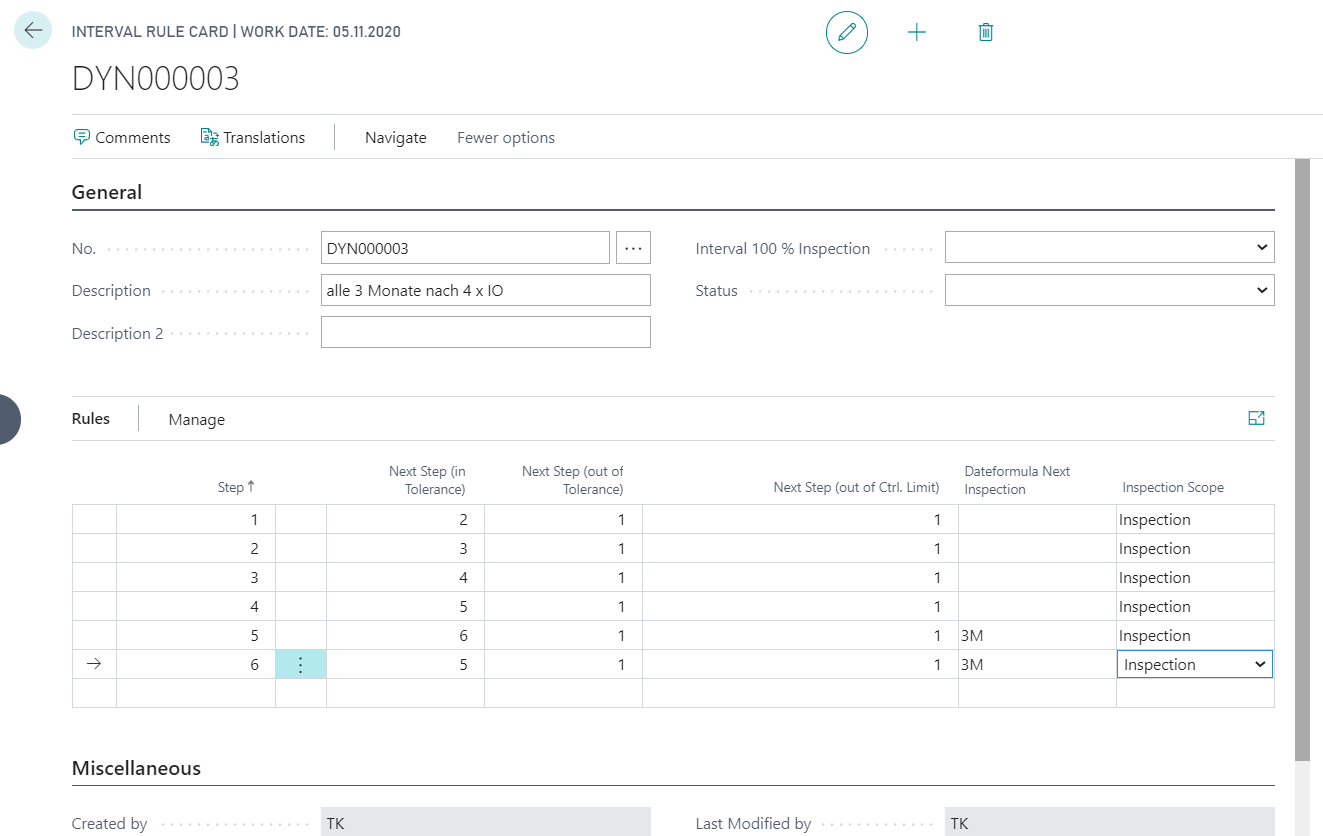Collapse the General section heading
Viewport: 1323px width, 836px height.
[x=107, y=192]
